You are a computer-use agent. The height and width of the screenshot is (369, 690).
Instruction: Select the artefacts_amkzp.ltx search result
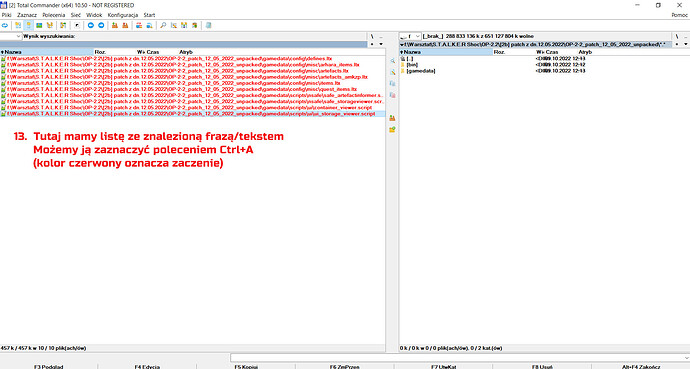184,77
